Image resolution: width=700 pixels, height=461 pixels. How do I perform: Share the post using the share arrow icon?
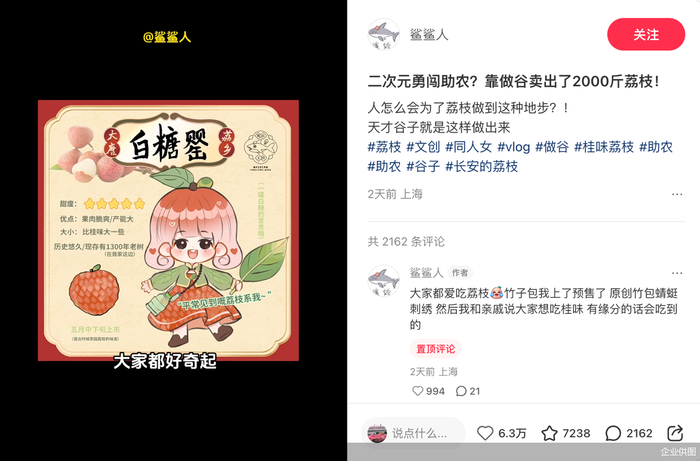pyautogui.click(x=675, y=433)
